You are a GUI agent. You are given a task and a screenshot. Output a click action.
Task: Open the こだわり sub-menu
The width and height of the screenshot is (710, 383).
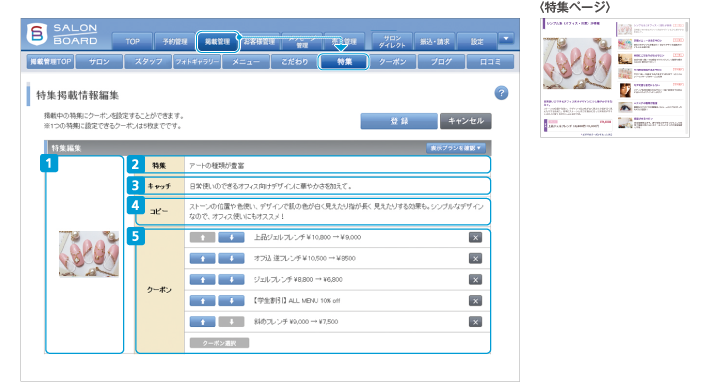(295, 62)
